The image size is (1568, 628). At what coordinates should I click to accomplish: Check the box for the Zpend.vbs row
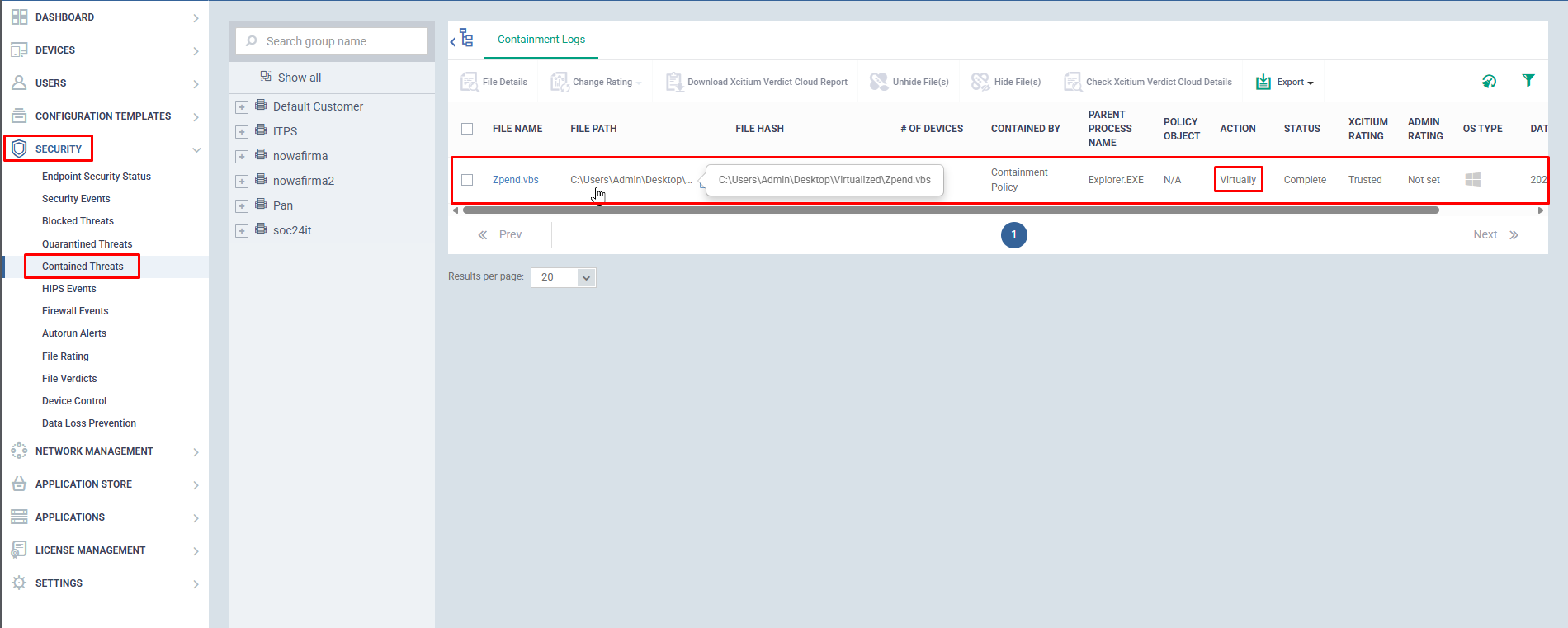[x=467, y=180]
